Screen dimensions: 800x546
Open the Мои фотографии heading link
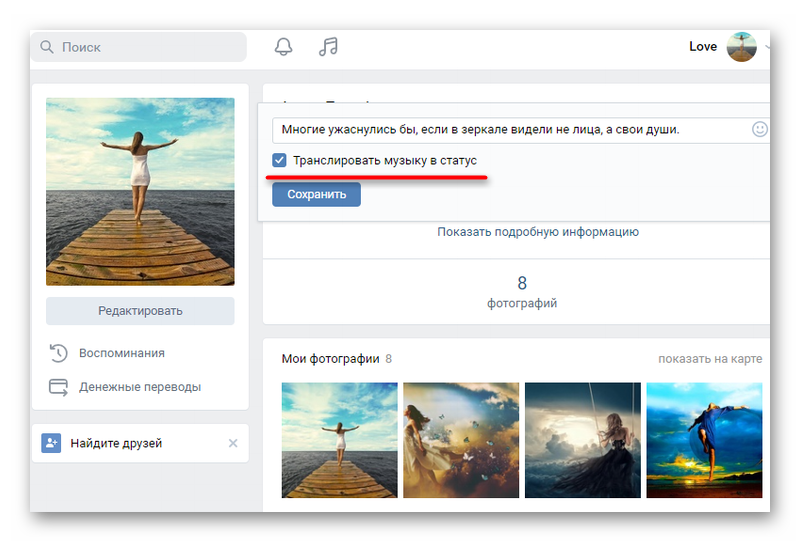[x=331, y=359]
